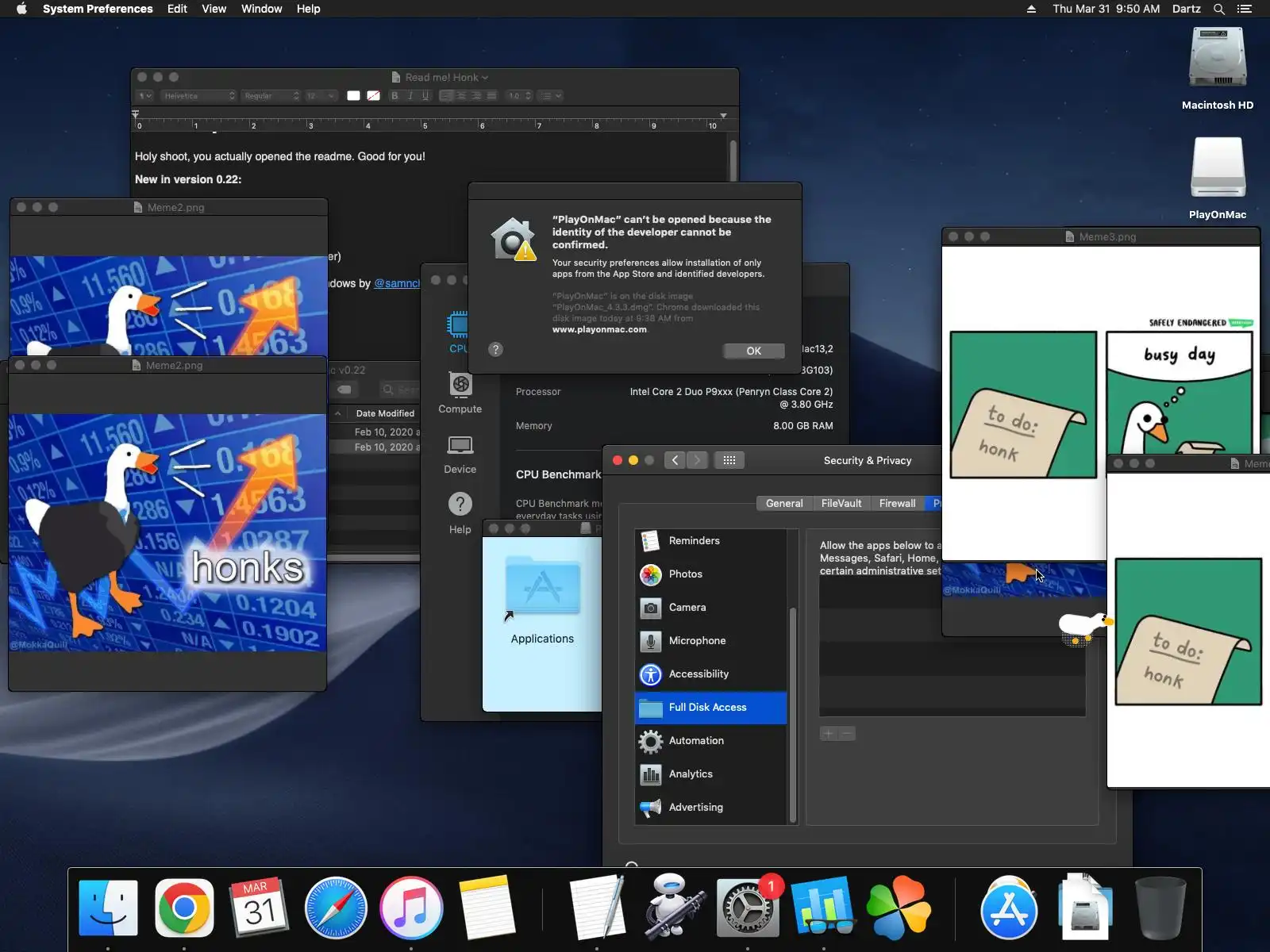Open the Trash in the Dock

point(1160,908)
